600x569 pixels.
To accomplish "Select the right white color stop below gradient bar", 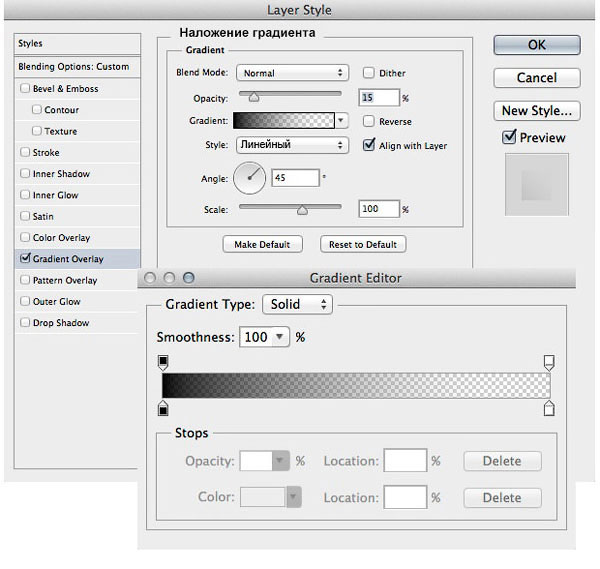I will coord(549,408).
